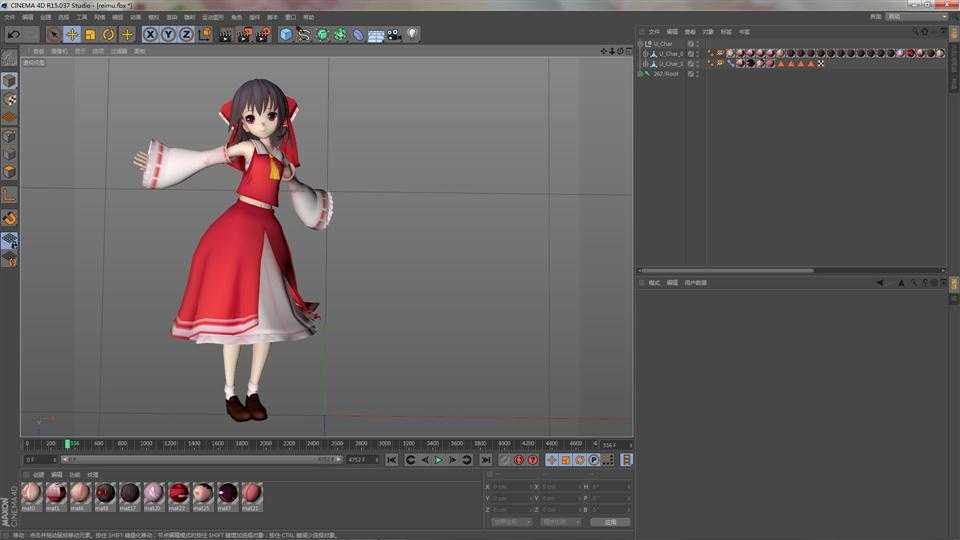Activate the Rotate tool

click(x=109, y=35)
